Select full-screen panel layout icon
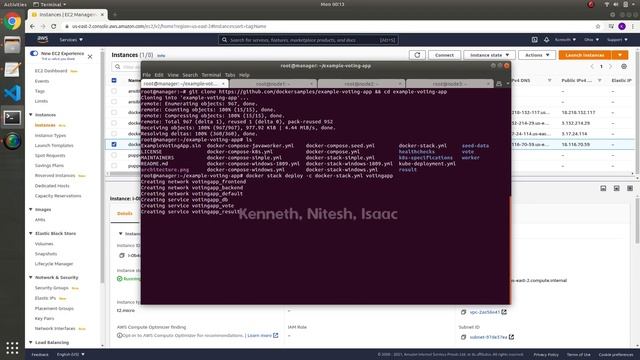Viewport: 640px width, 360px height. (x=630, y=188)
